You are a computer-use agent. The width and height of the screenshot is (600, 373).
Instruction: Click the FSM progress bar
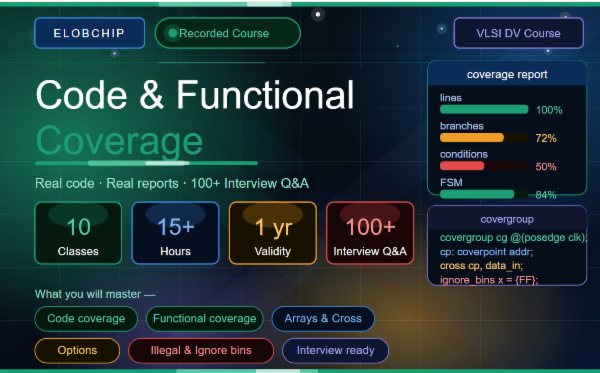[x=484, y=194]
